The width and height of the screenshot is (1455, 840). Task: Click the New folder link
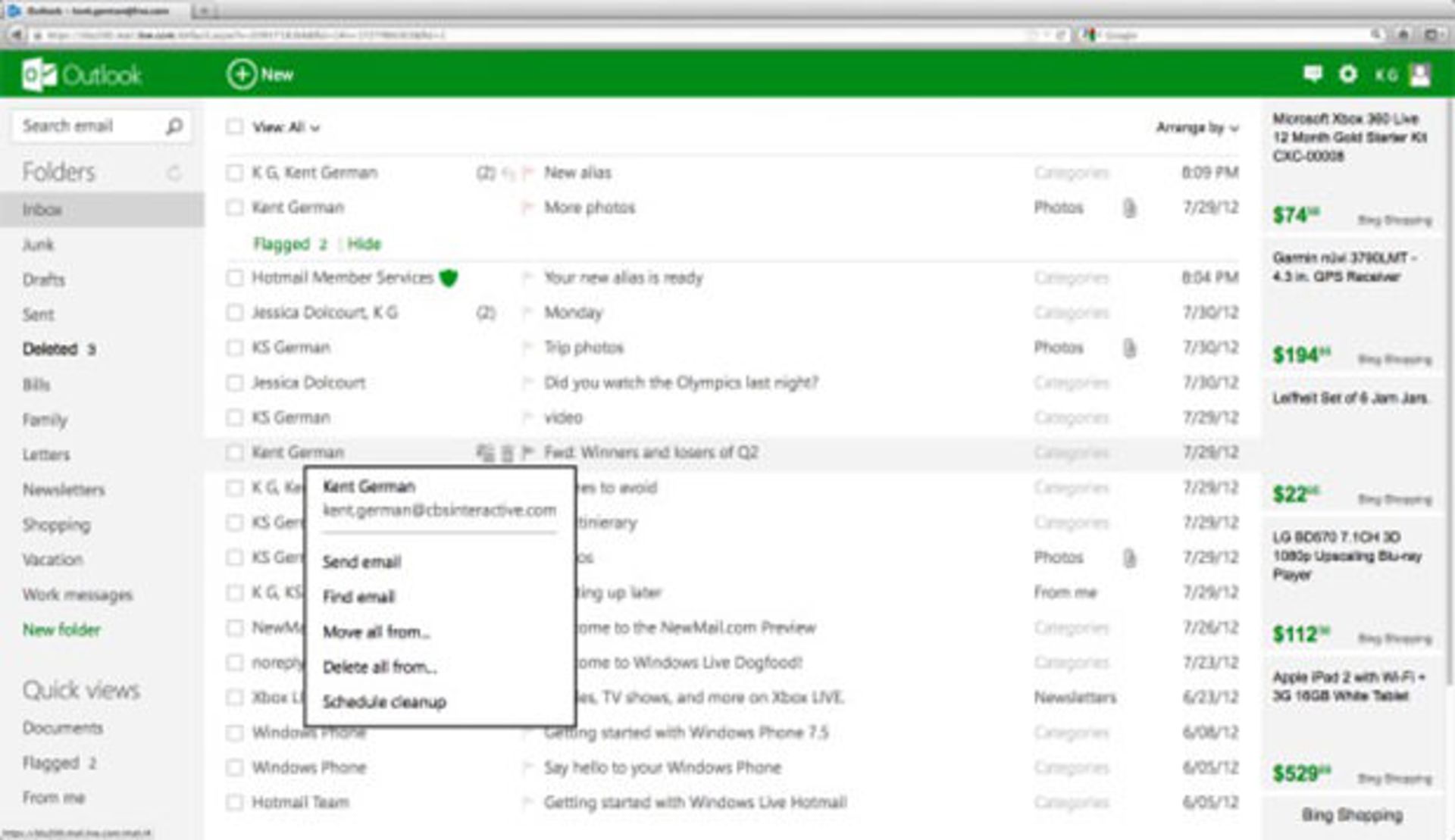tap(61, 629)
